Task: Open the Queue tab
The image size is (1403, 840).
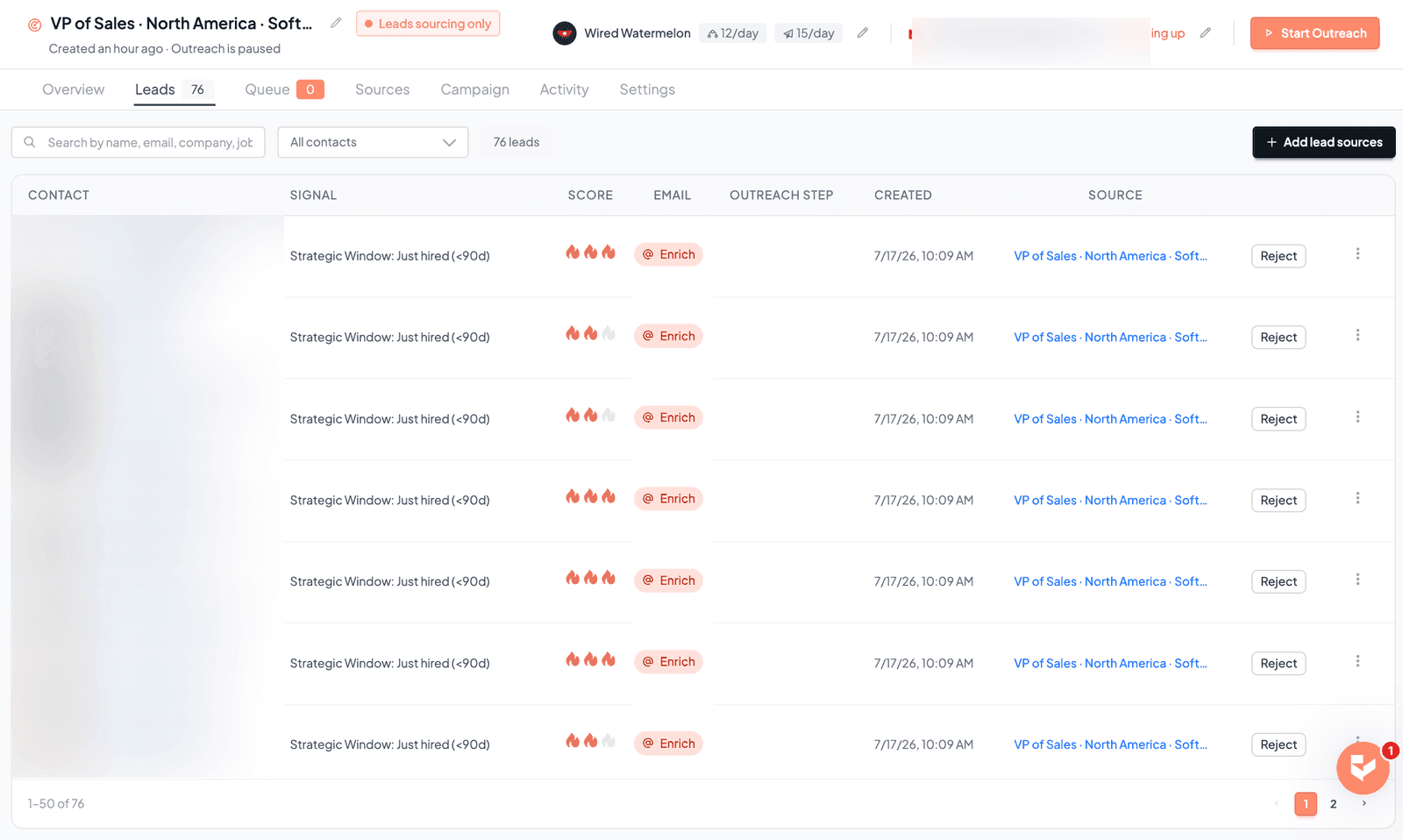Action: (284, 89)
